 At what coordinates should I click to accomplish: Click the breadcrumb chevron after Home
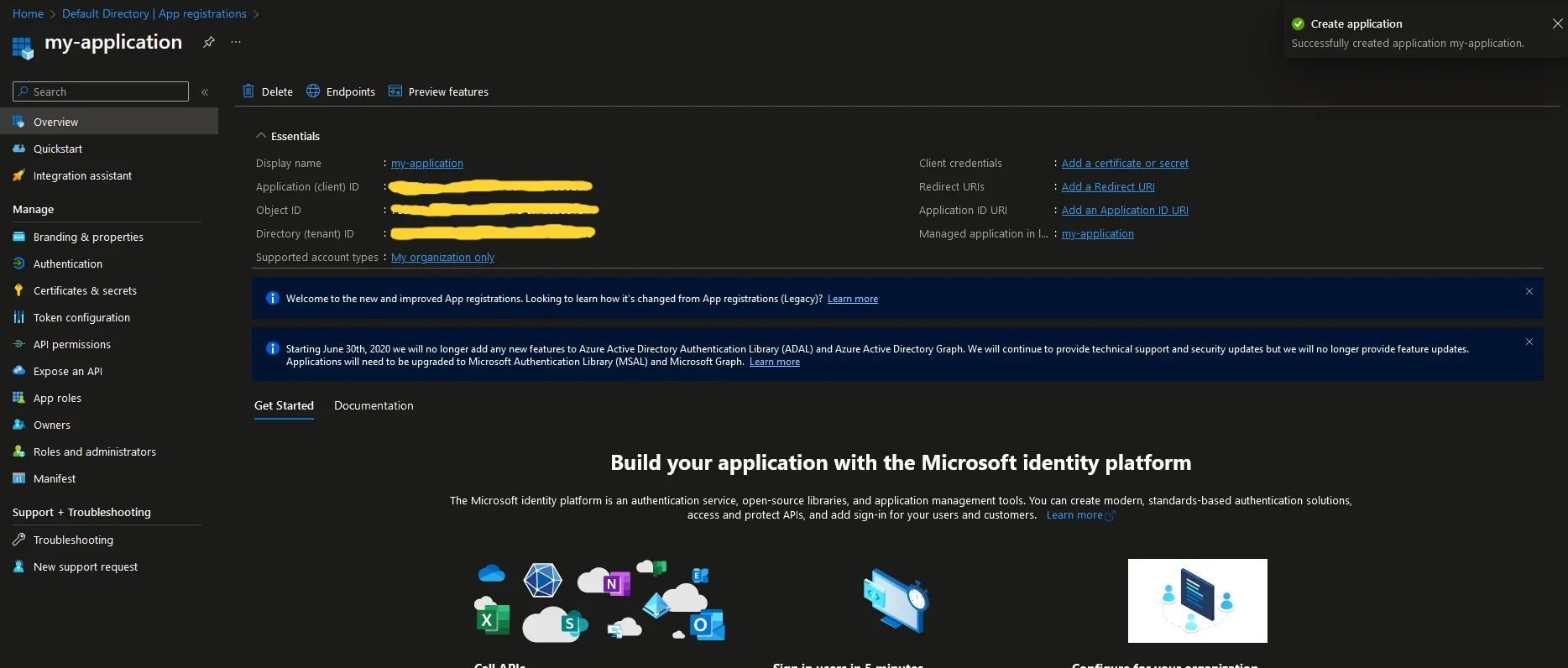(x=53, y=13)
